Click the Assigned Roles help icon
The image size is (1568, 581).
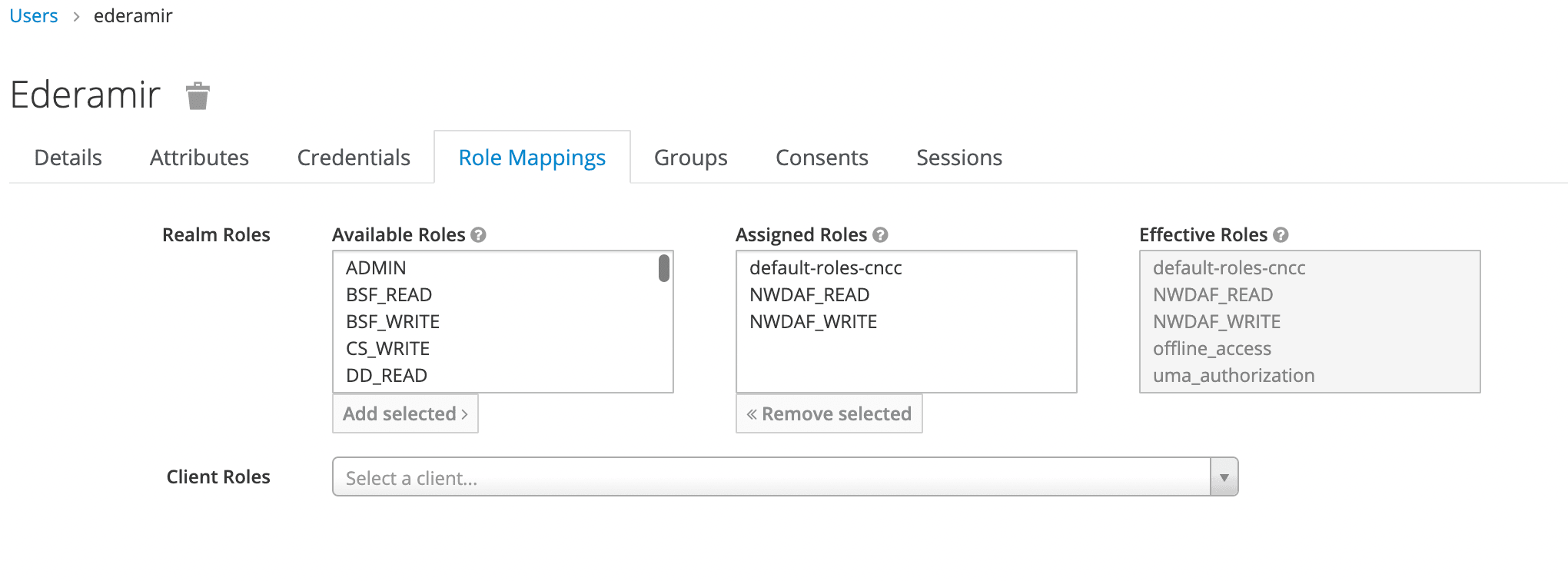pyautogui.click(x=880, y=235)
